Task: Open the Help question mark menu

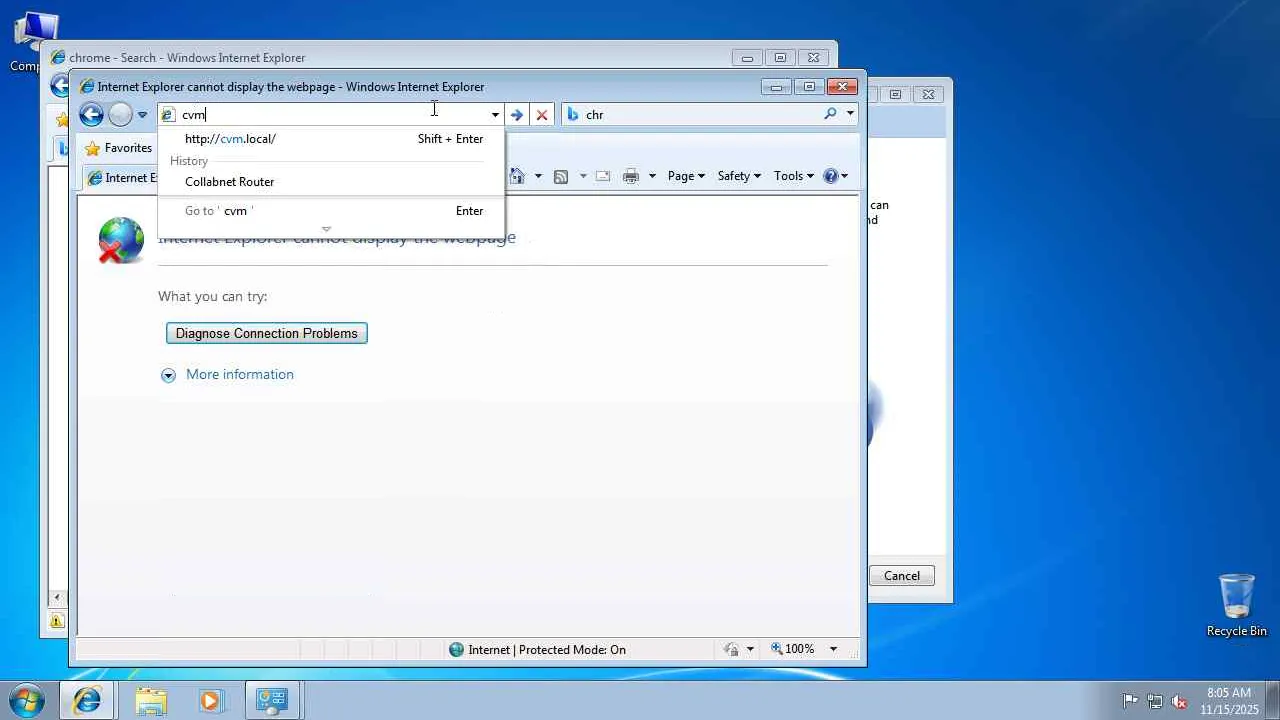Action: click(836, 176)
